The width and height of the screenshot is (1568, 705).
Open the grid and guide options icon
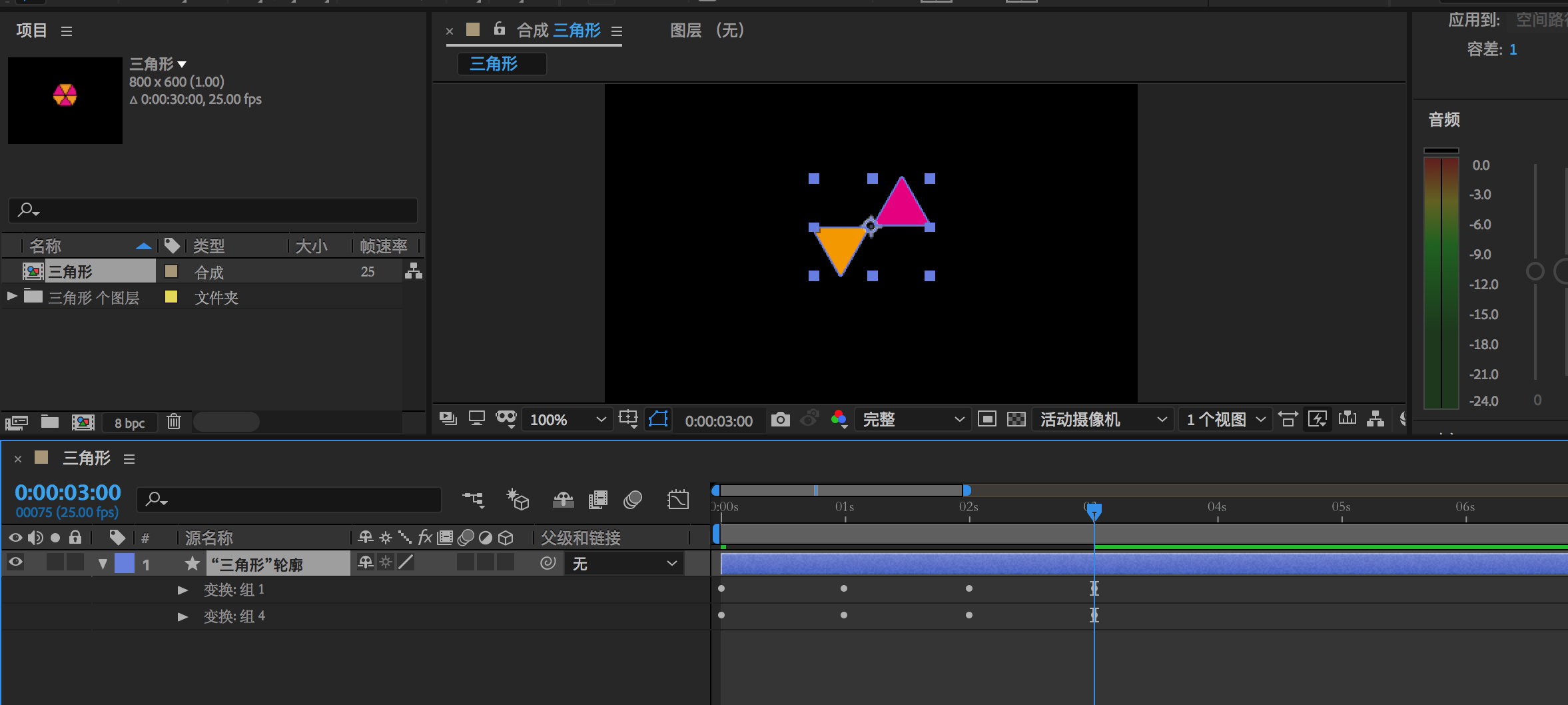(628, 419)
